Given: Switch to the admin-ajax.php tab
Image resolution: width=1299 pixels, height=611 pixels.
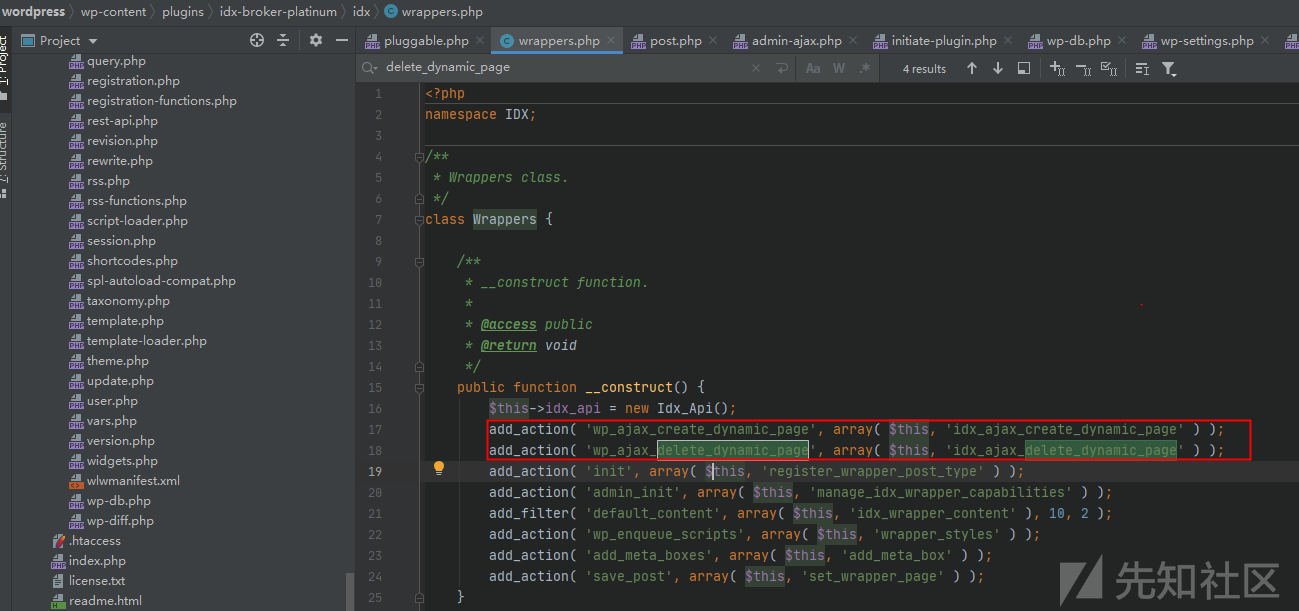Looking at the screenshot, I should [796, 41].
